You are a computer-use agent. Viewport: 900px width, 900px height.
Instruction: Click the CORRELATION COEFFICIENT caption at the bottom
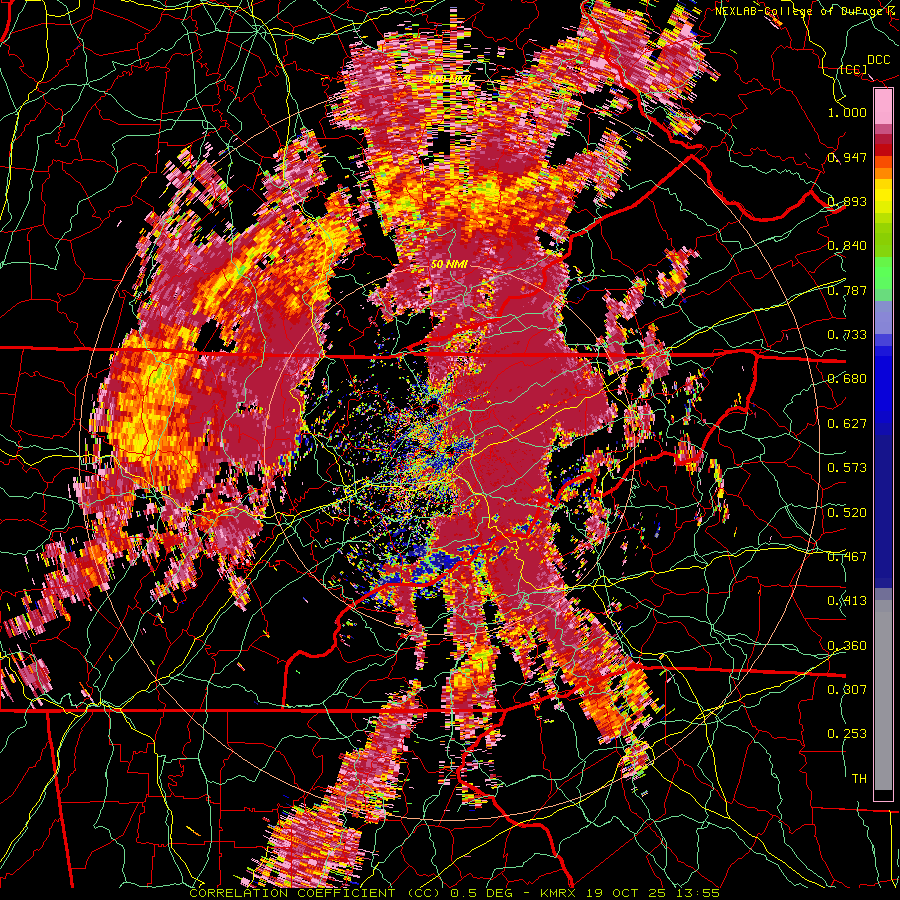coord(455,893)
